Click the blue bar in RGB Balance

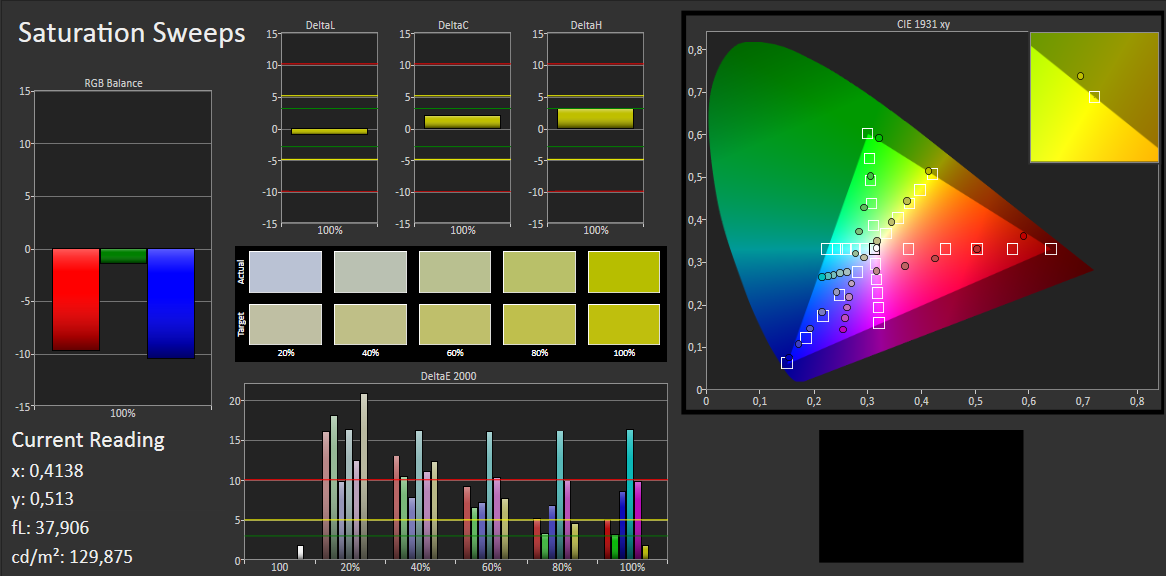pos(170,303)
